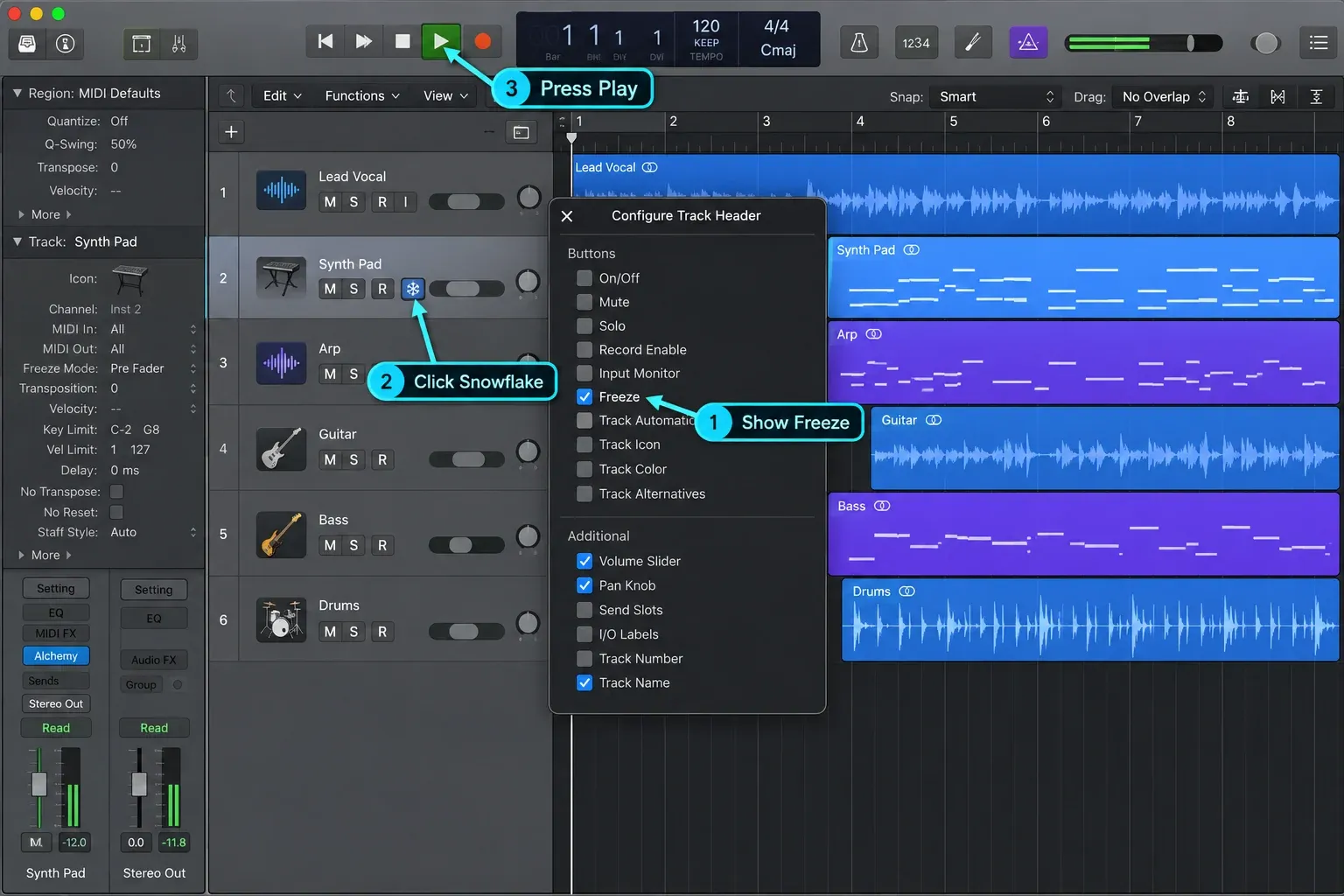Enable the 1234 count-in button
This screenshot has height=896, width=1344.
click(x=916, y=43)
